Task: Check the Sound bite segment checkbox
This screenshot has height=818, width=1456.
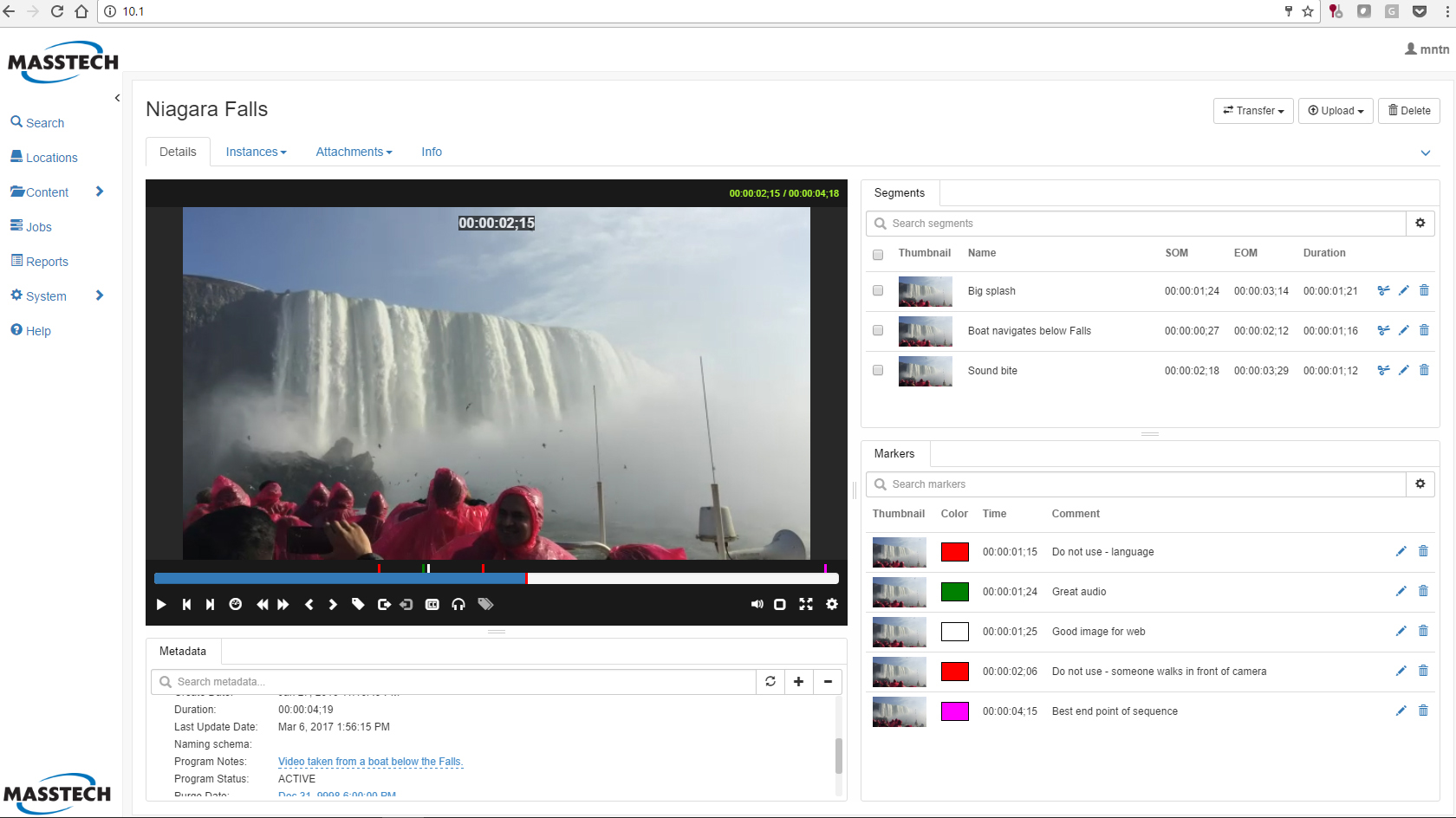Action: tap(878, 371)
